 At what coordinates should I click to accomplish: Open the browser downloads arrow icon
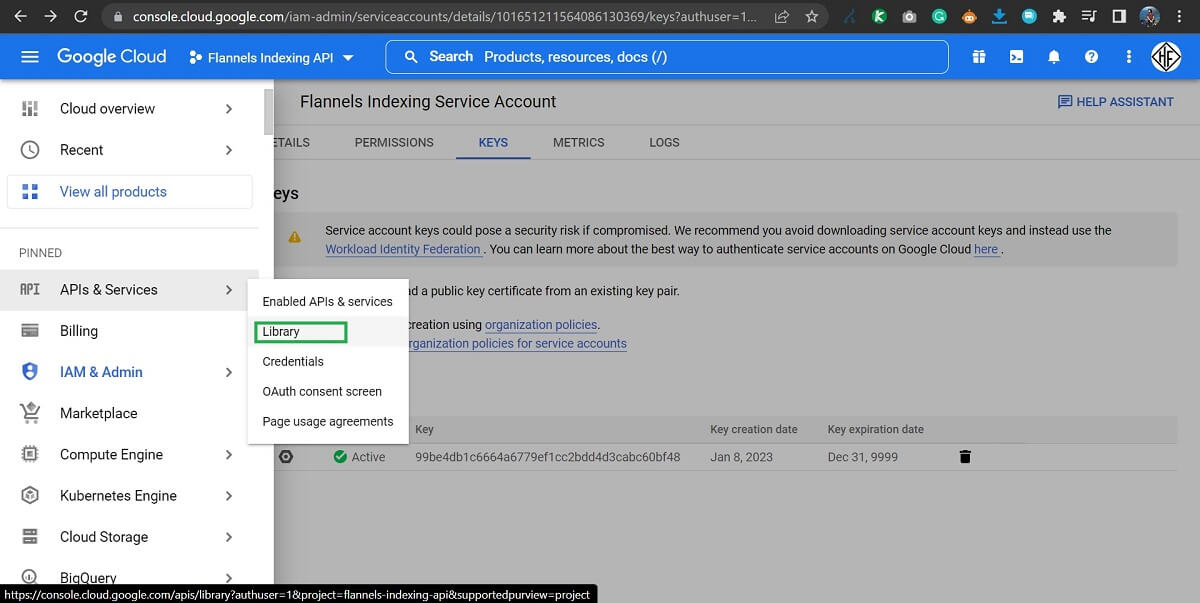[1000, 16]
